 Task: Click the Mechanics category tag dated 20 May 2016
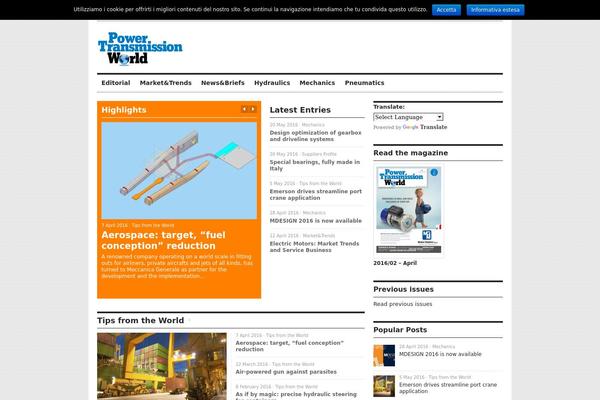[313, 125]
